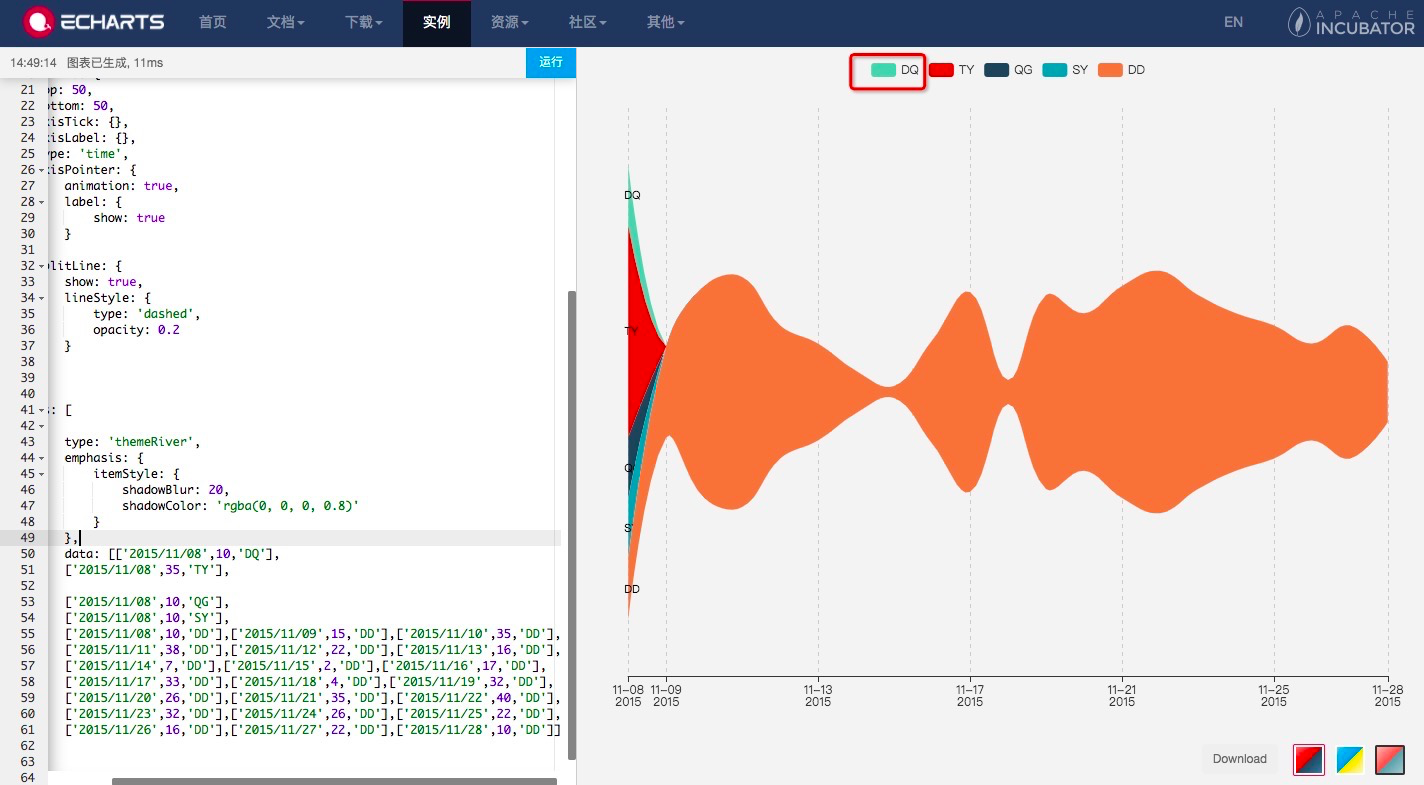
Task: Click the '图表已生成, 11ms' status text
Action: (x=115, y=62)
